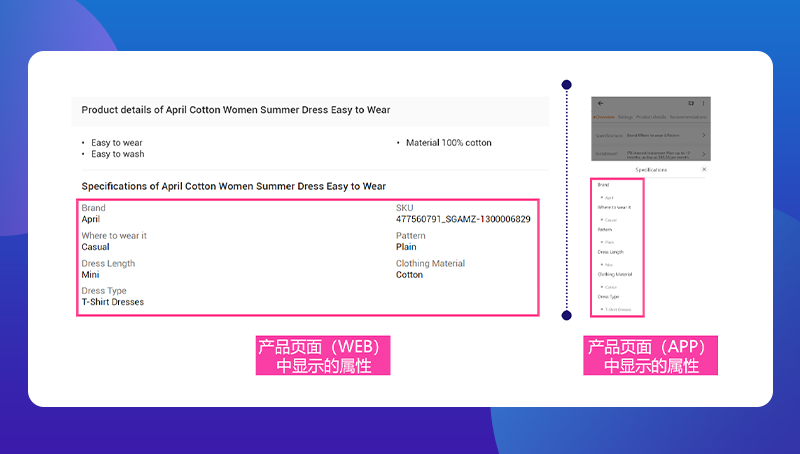Click the Material 100% cotton bullet
This screenshot has height=454, width=800.
coord(448,143)
